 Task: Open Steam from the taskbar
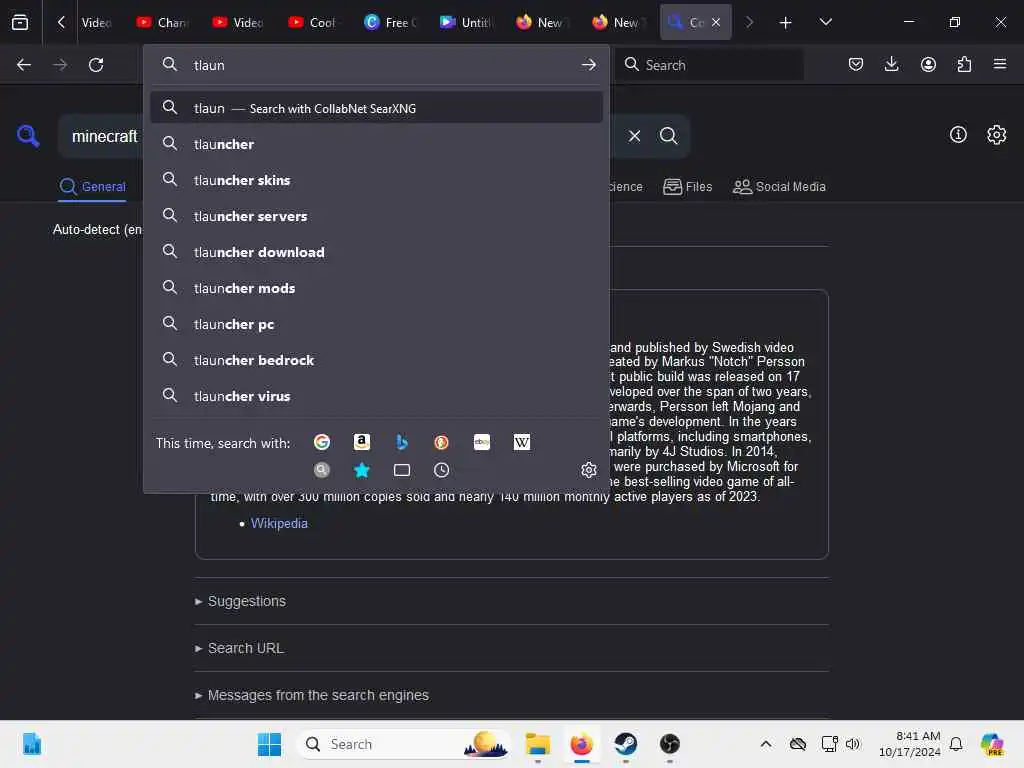[x=625, y=744]
